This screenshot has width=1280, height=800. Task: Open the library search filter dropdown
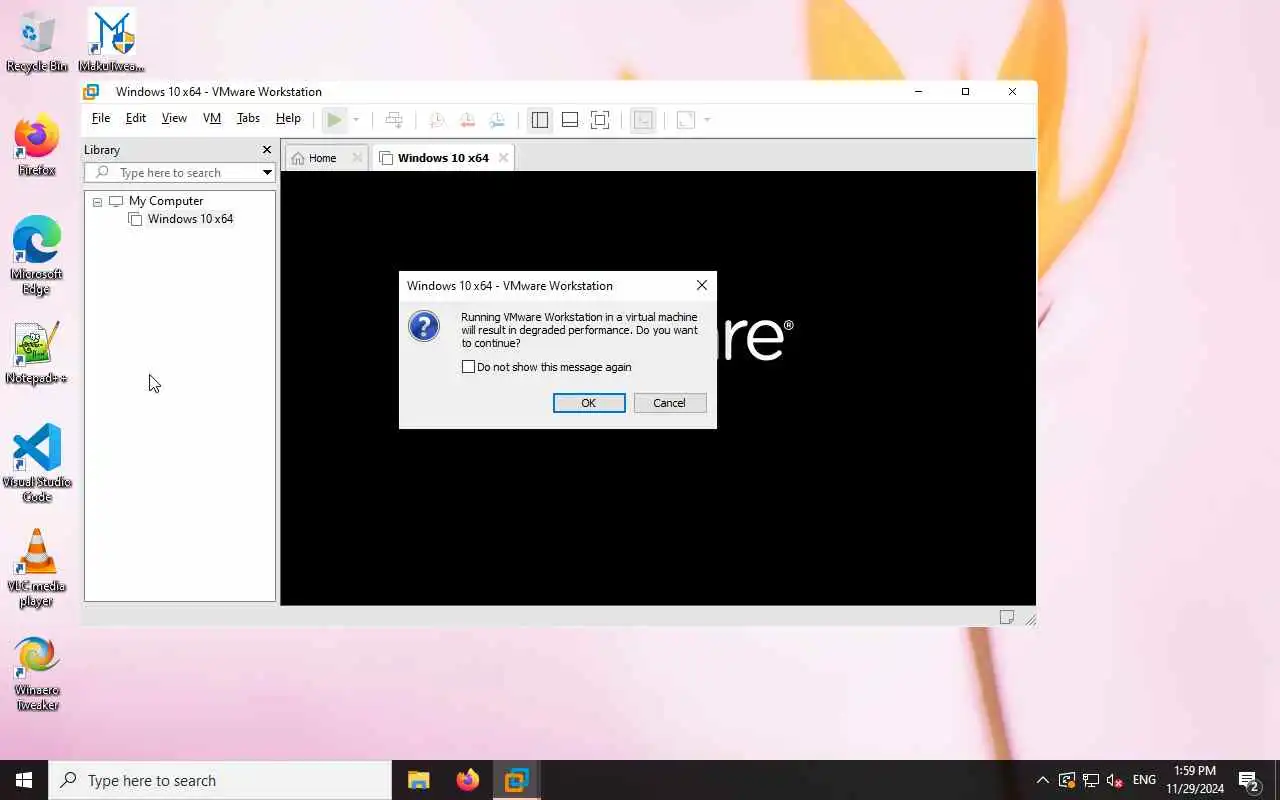267,173
